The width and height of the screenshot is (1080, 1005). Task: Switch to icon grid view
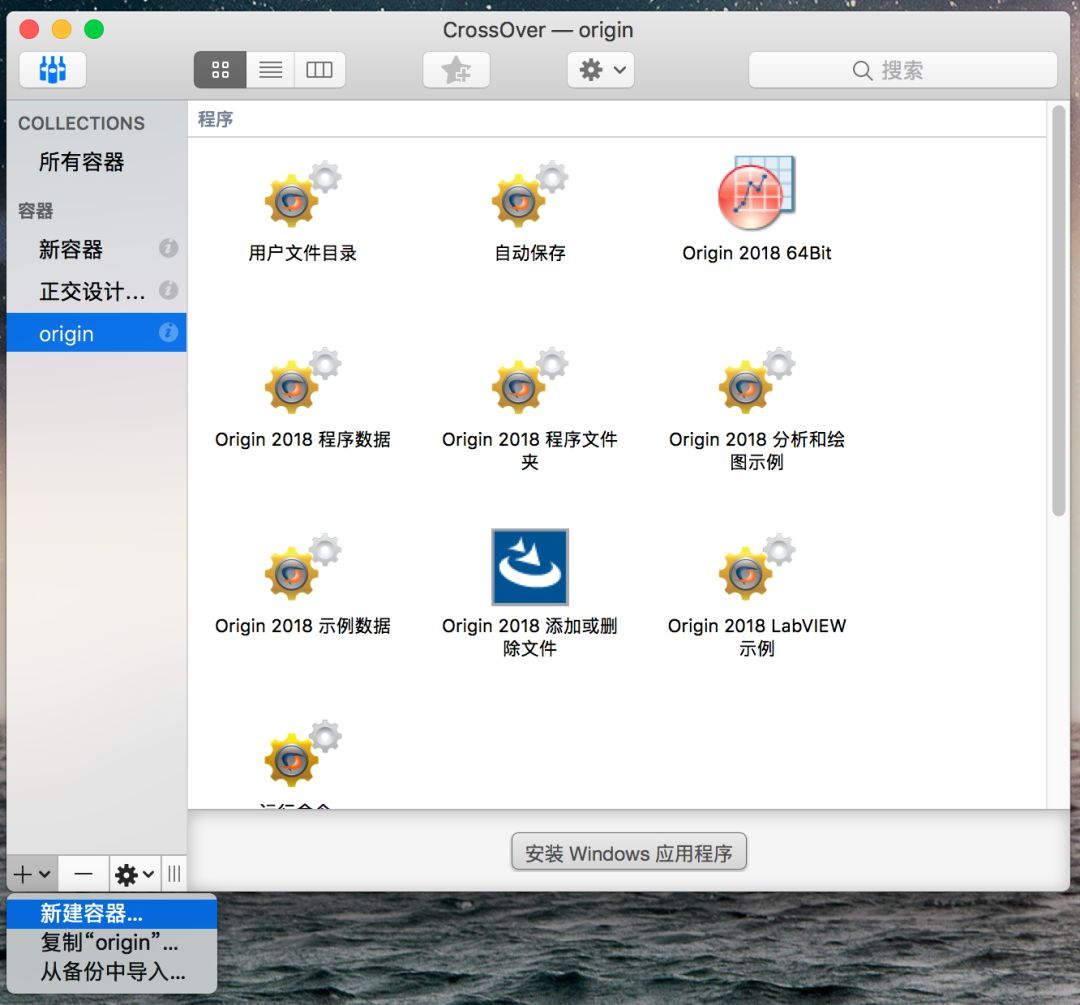220,70
